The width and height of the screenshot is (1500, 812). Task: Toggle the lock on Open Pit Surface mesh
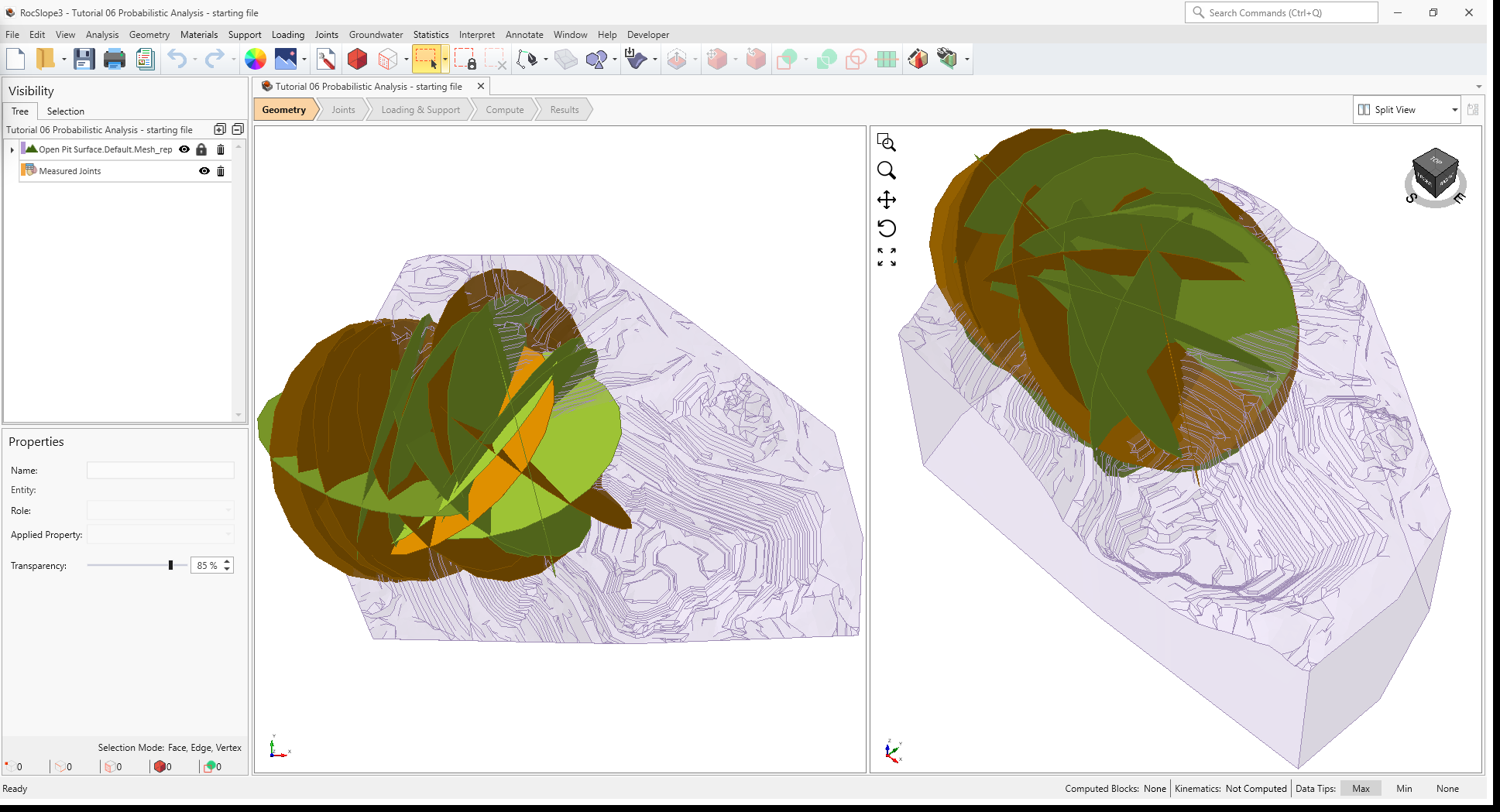201,149
